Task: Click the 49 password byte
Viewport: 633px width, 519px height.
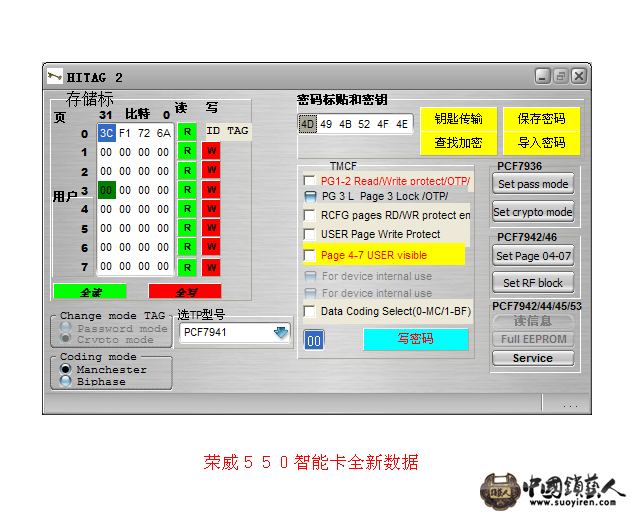Action: coord(326,124)
